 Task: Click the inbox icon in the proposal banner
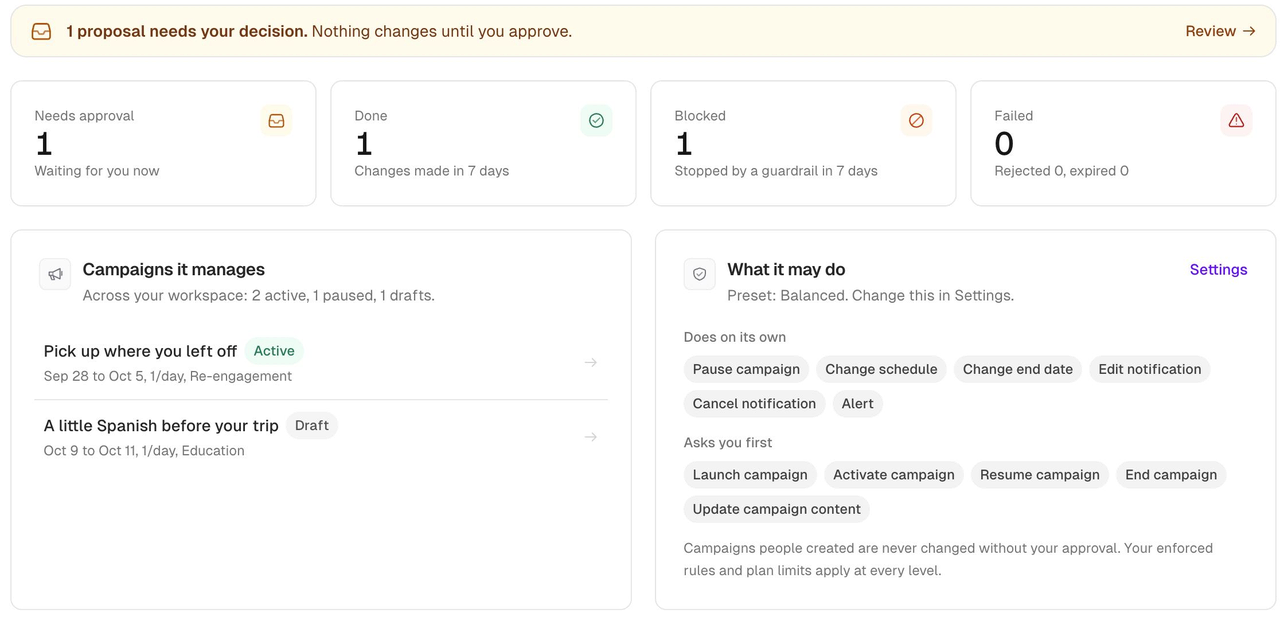(x=41, y=31)
